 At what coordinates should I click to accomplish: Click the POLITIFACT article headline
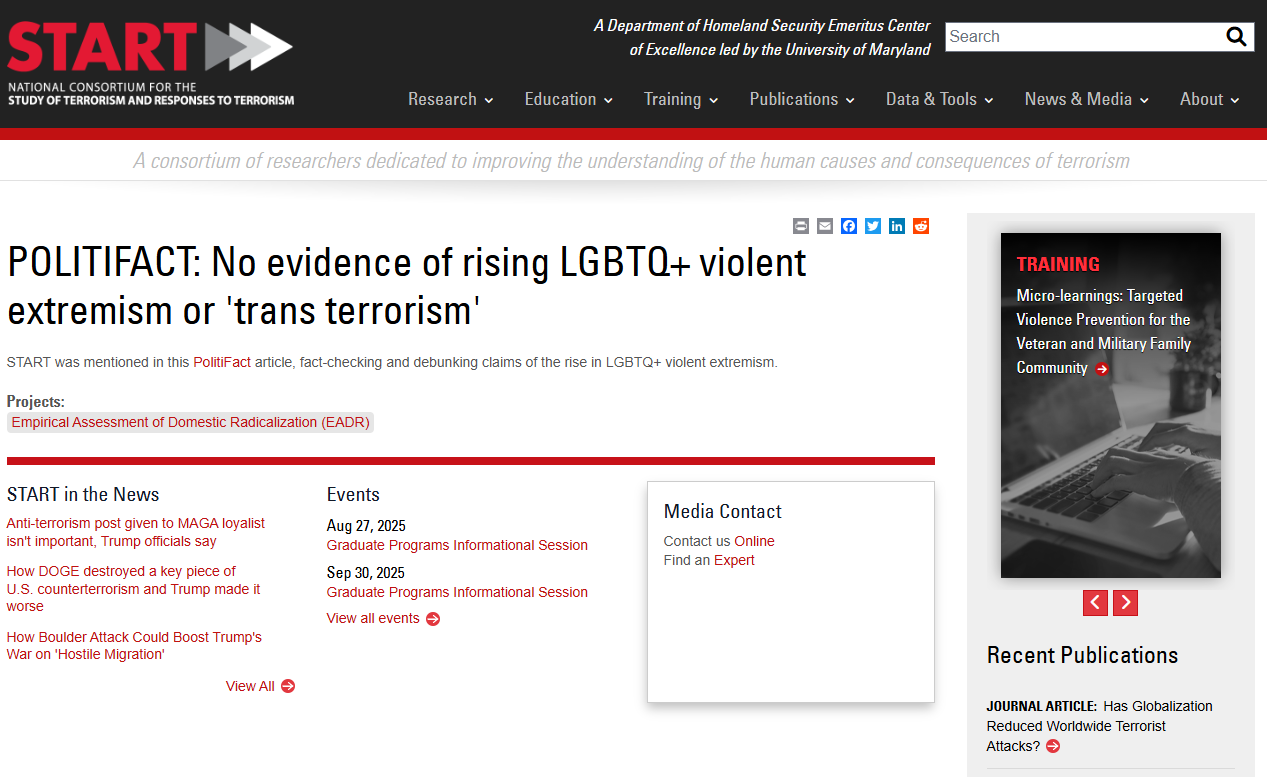pyautogui.click(x=407, y=286)
